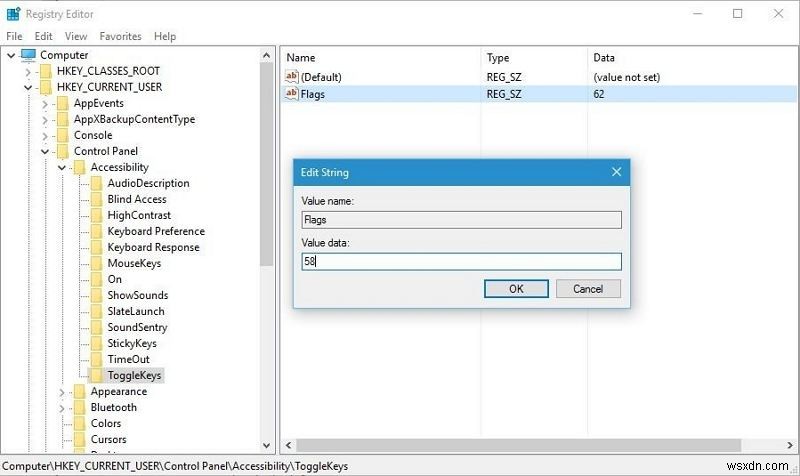Image resolution: width=800 pixels, height=476 pixels.
Task: Click the tree pane vertical scrollbar thumb
Action: [267, 164]
